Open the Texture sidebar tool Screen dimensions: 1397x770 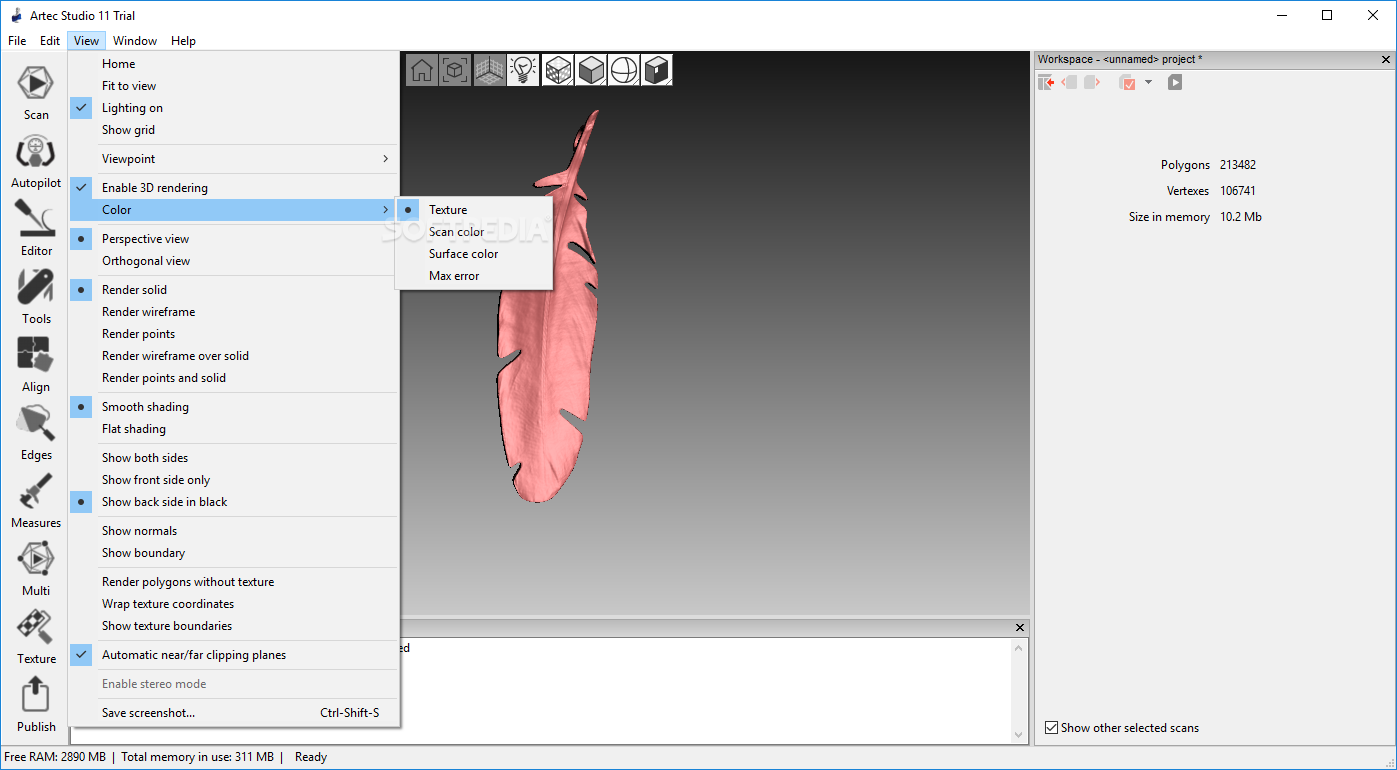(x=36, y=636)
